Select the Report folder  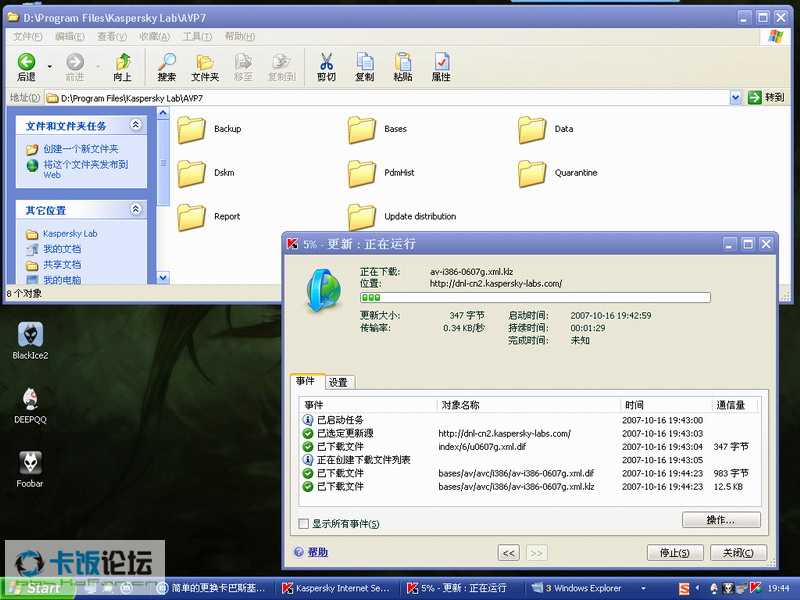tap(209, 217)
